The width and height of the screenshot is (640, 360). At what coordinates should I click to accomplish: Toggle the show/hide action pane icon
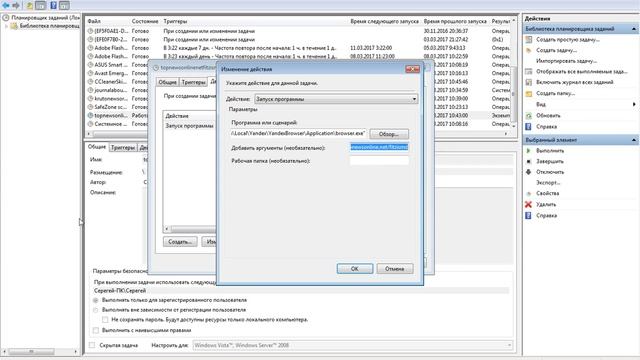pyautogui.click(x=64, y=5)
